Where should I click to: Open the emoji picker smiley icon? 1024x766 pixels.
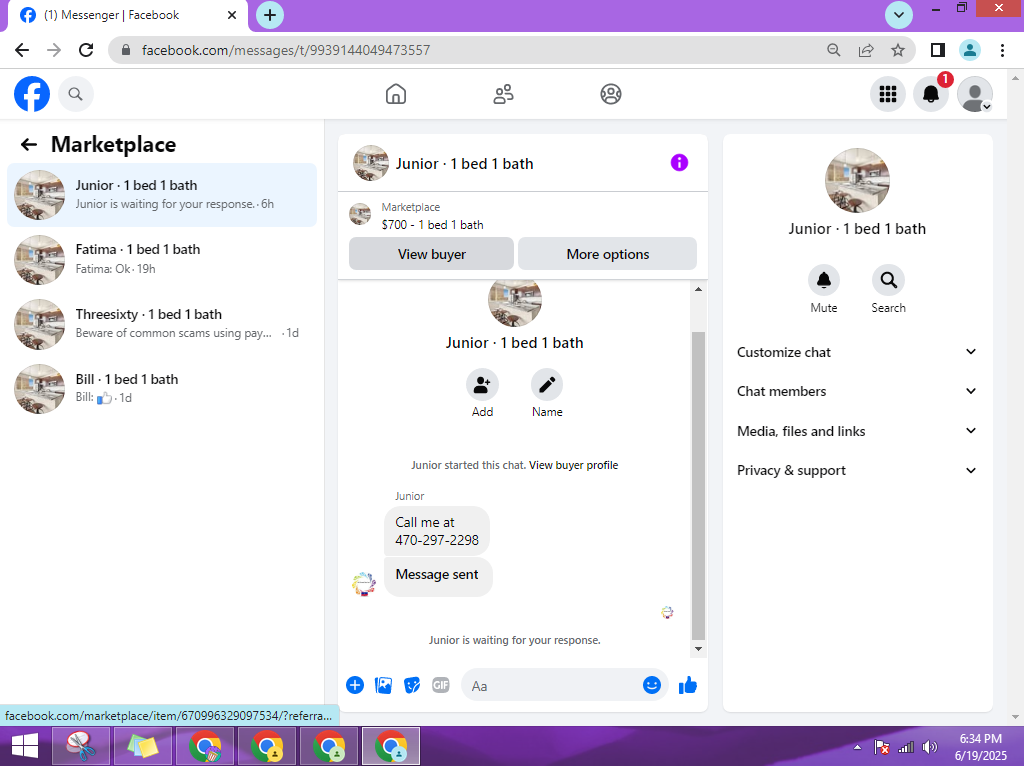click(x=652, y=685)
